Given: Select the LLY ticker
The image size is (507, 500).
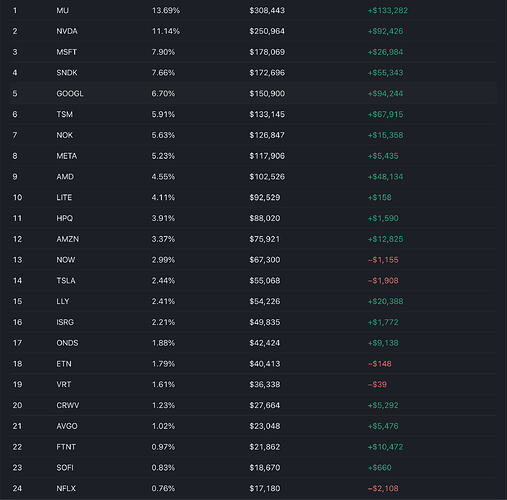Looking at the screenshot, I should (63, 301).
